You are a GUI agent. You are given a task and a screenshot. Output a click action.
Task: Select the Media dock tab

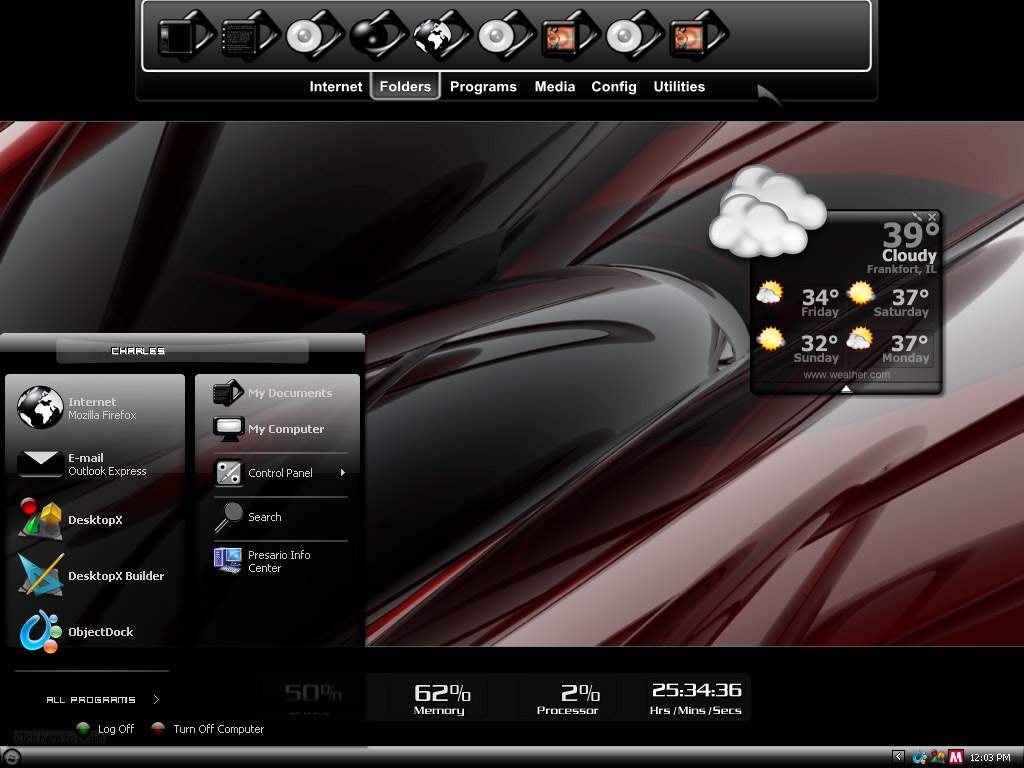tap(554, 86)
